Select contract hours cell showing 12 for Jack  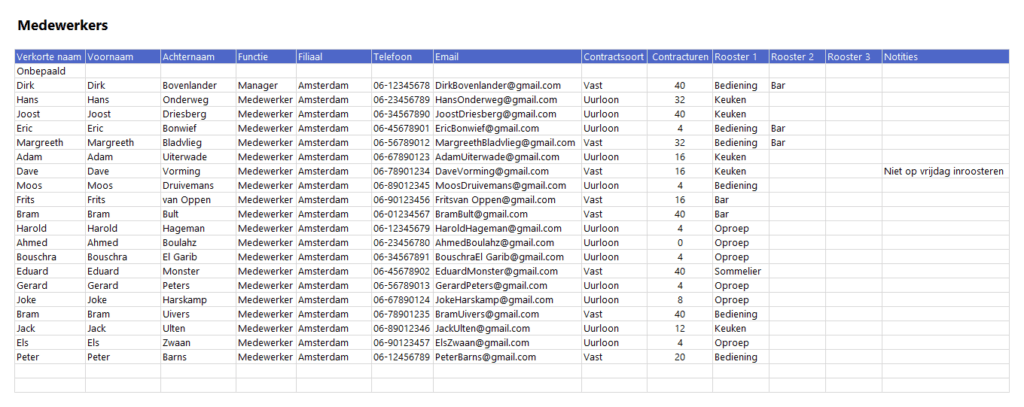[679, 328]
